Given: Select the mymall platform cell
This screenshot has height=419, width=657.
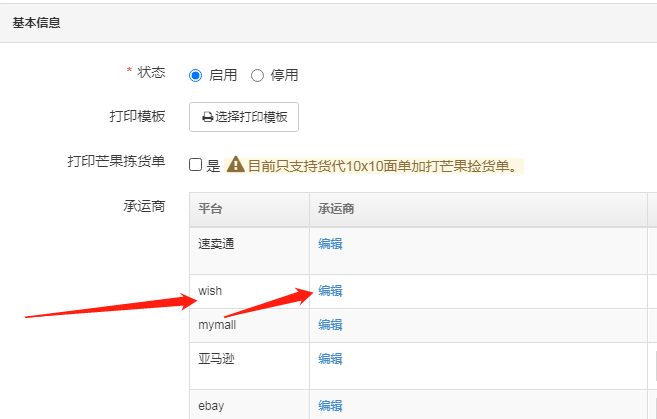Looking at the screenshot, I should [249, 326].
